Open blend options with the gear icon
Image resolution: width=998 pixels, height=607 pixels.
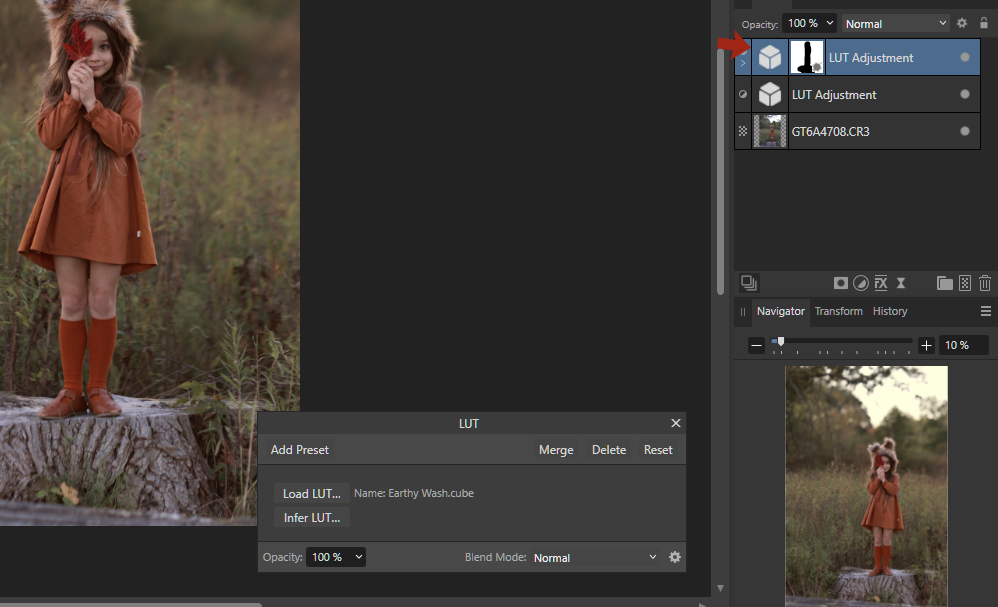click(961, 22)
